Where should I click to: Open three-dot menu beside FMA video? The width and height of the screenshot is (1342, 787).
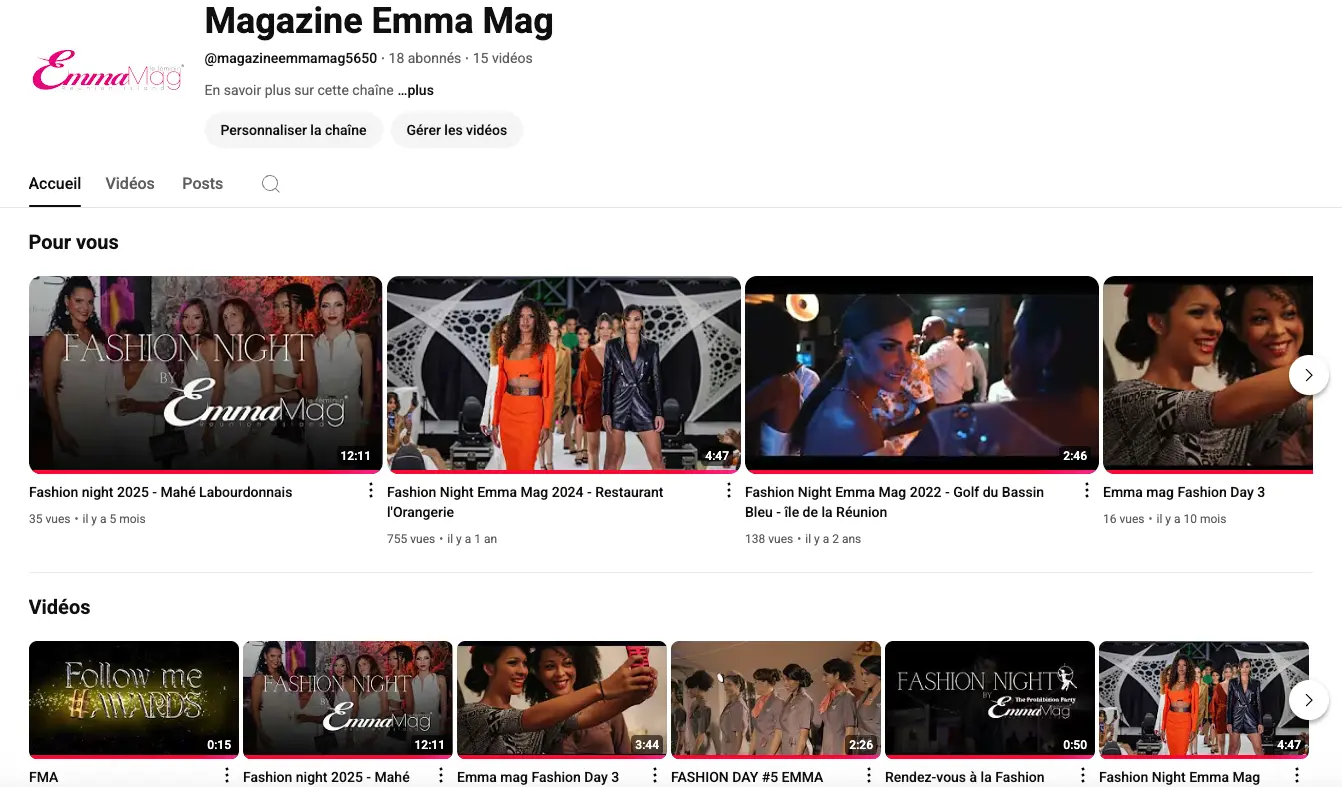226,776
